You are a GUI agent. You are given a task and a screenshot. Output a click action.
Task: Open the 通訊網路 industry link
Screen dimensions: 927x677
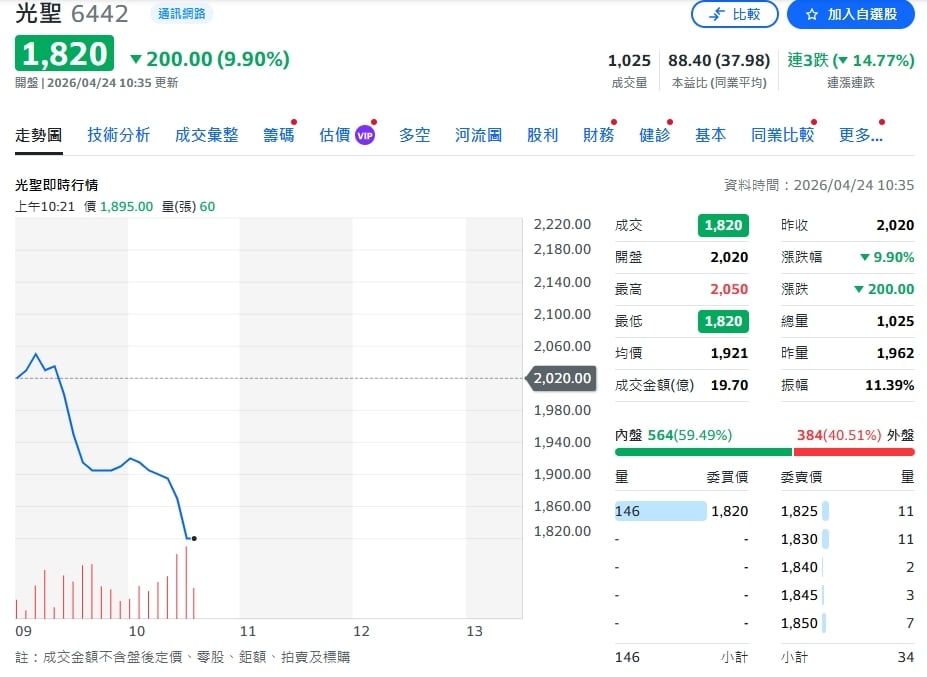click(179, 14)
